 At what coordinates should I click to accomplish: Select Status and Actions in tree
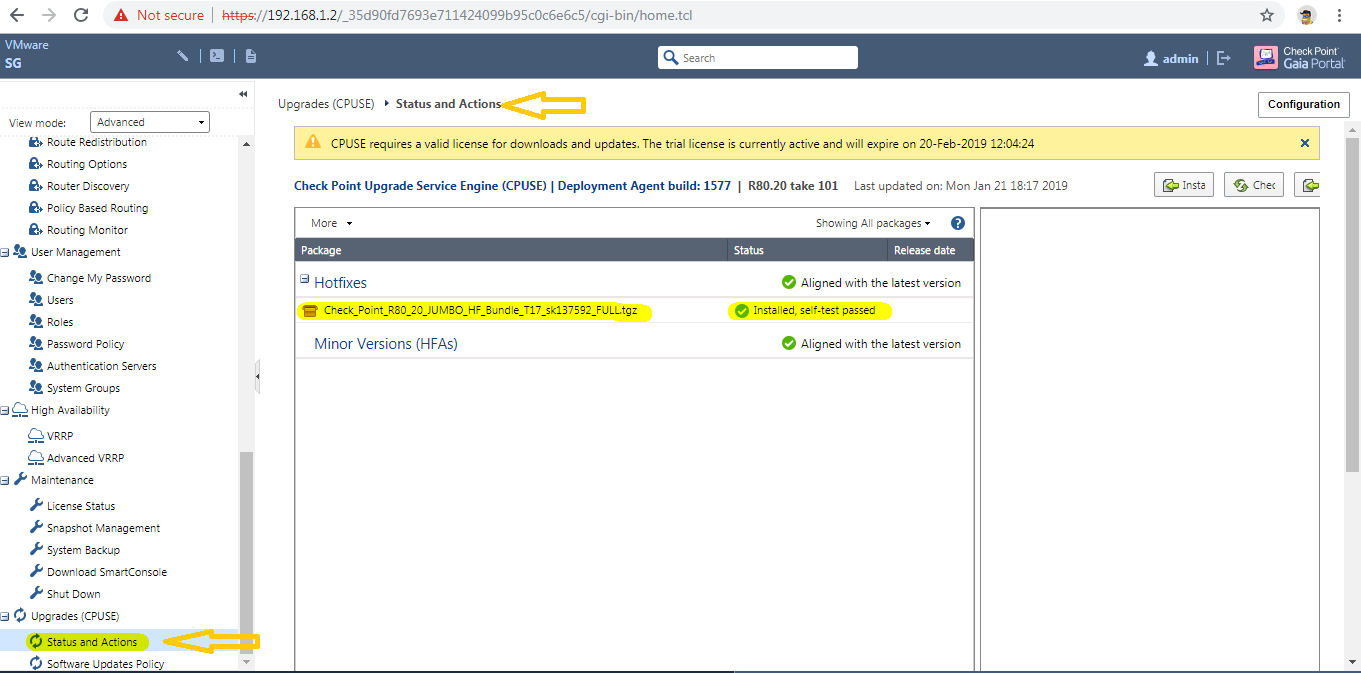coord(91,642)
